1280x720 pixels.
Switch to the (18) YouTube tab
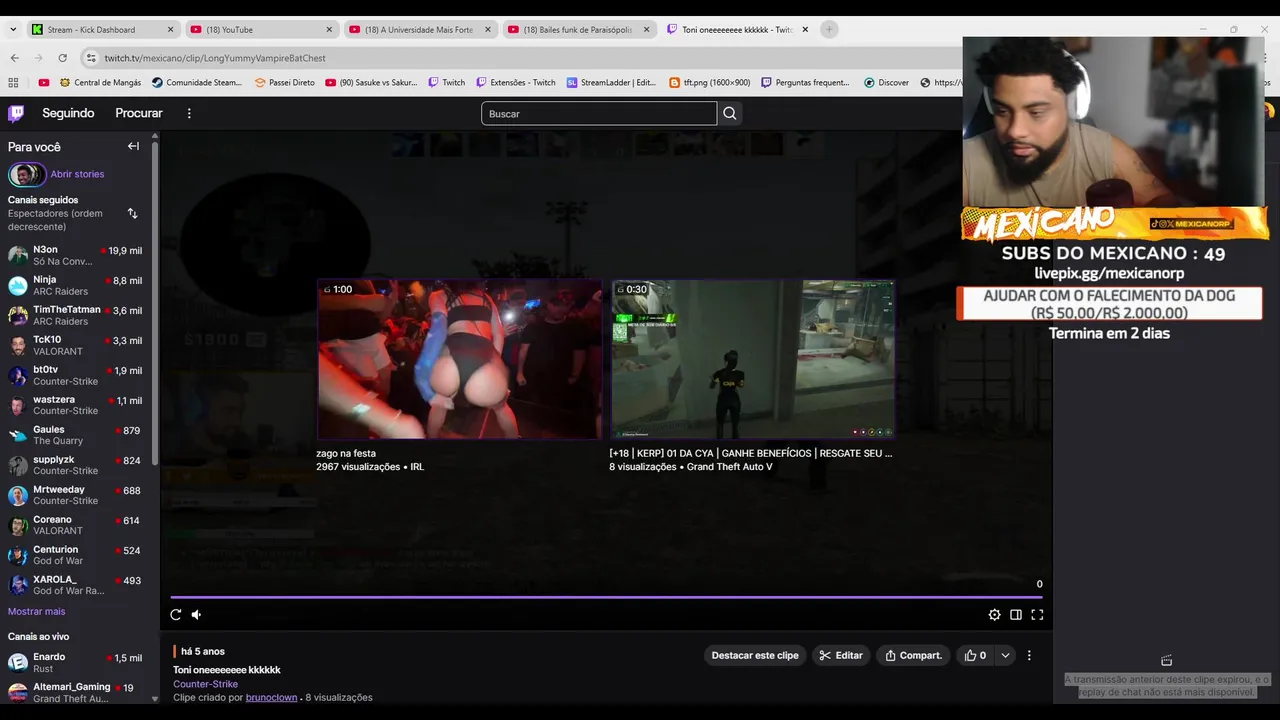point(260,30)
